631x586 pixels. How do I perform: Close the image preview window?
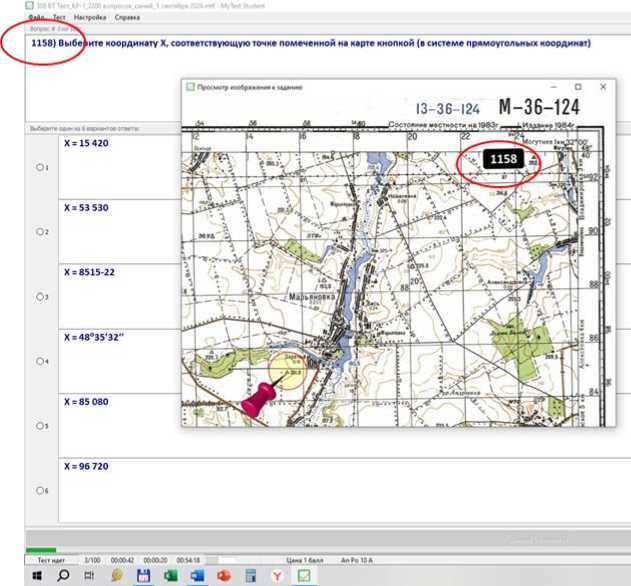click(x=603, y=87)
